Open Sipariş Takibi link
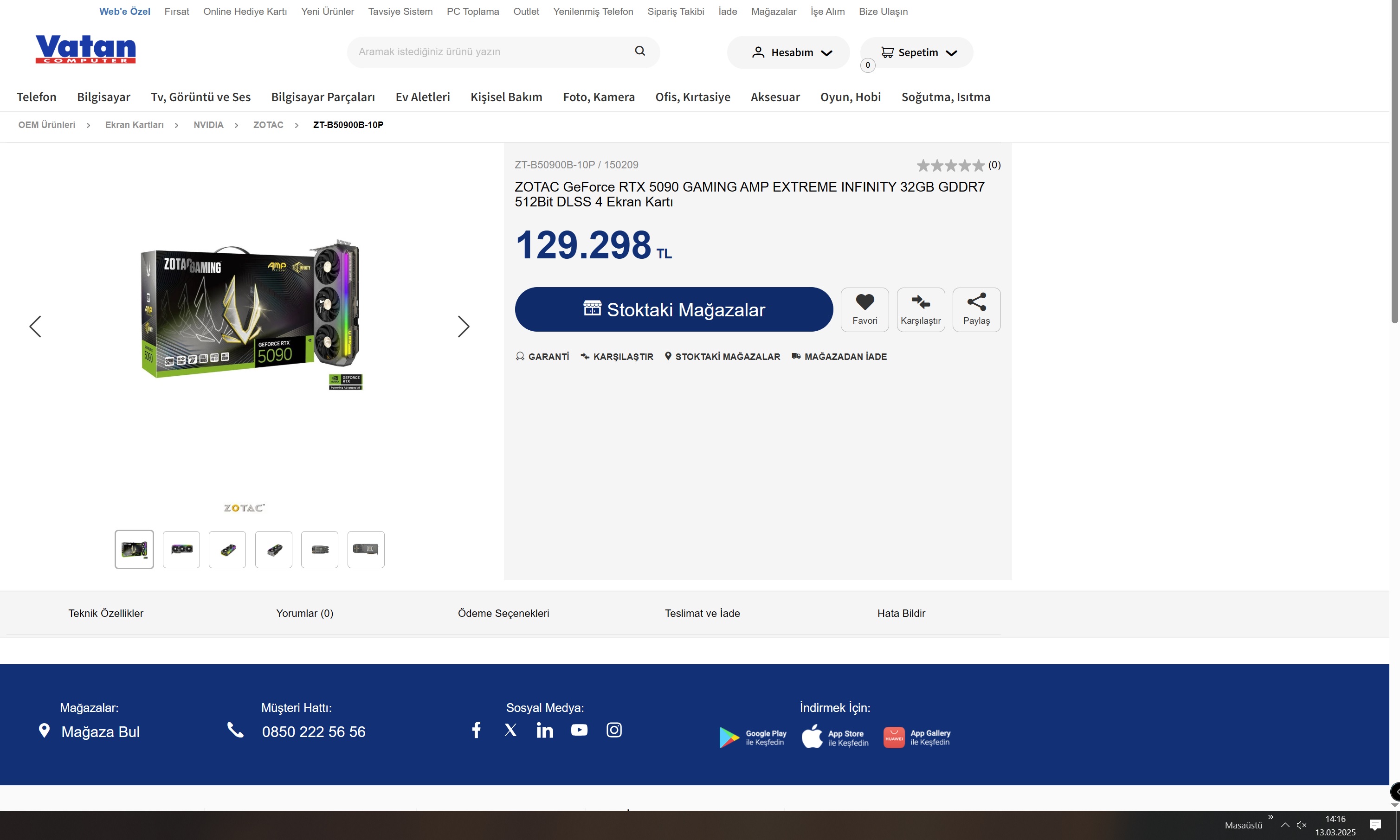The image size is (1400, 840). tap(675, 11)
